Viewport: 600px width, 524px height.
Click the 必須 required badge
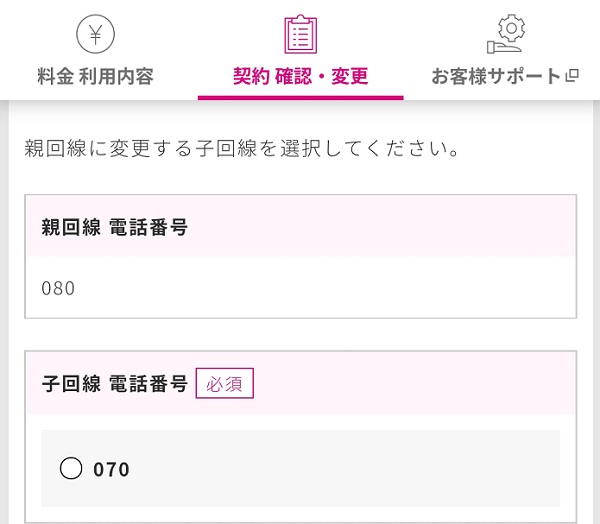coord(225,383)
